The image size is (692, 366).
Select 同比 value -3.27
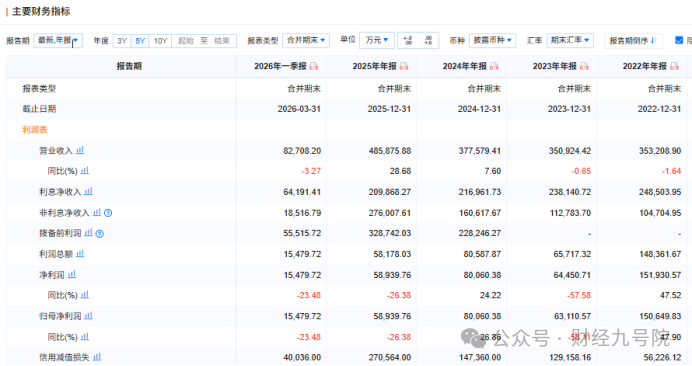[x=311, y=171]
